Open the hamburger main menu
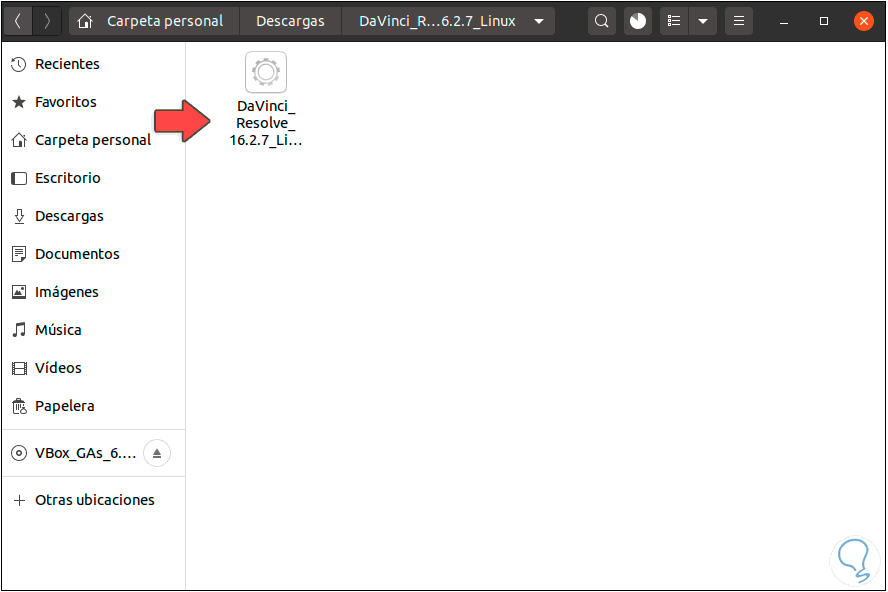Image resolution: width=888 pixels, height=592 pixels. pyautogui.click(x=739, y=22)
